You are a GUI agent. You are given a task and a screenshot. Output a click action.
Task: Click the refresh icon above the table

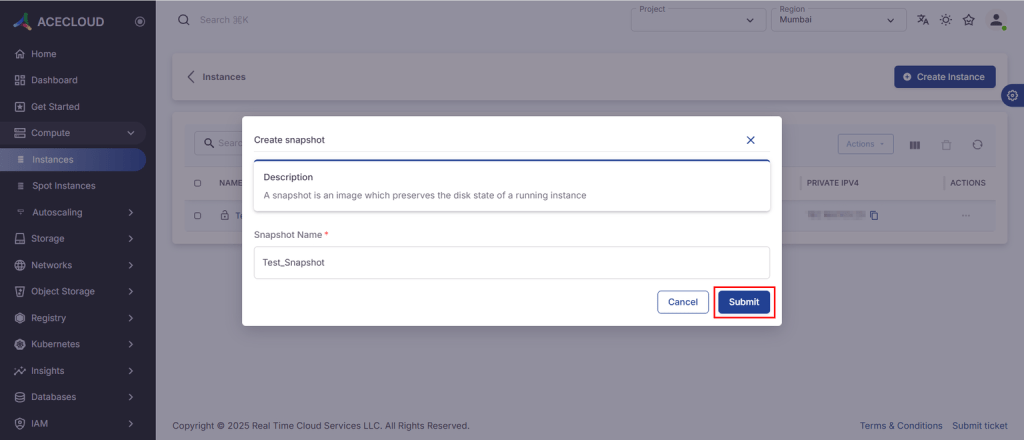click(x=977, y=145)
